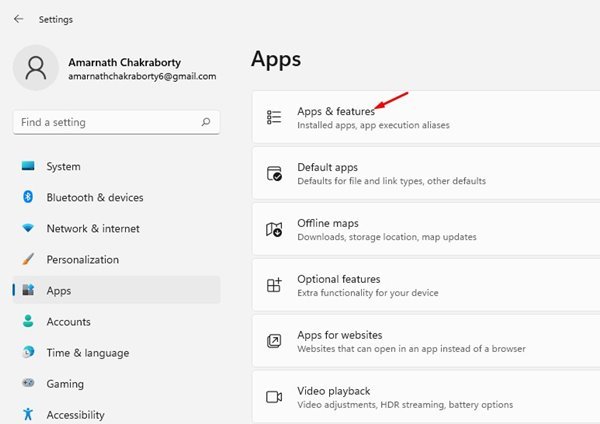Click the Offline maps icon

coord(274,229)
